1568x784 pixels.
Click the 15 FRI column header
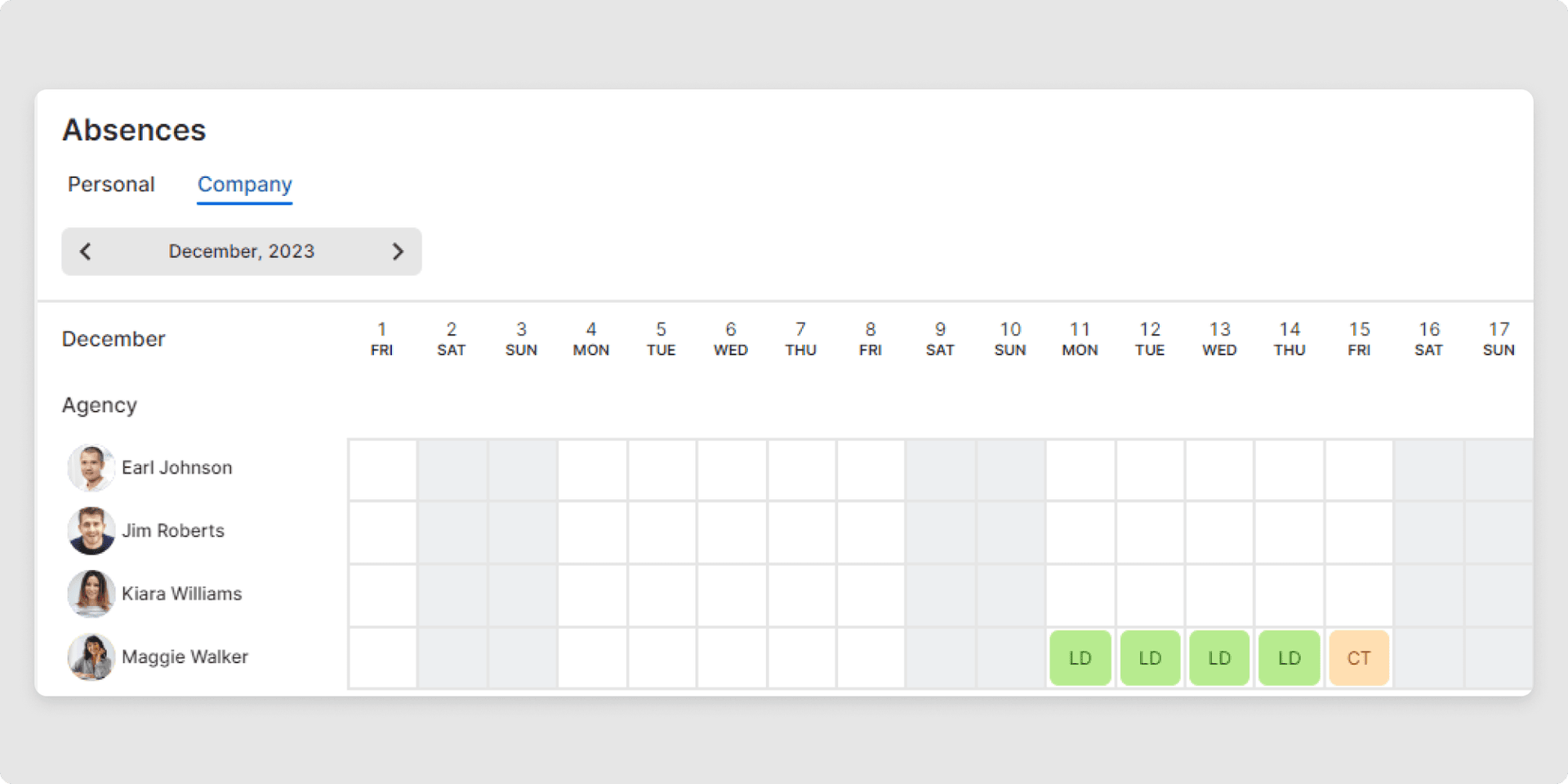click(x=1359, y=339)
